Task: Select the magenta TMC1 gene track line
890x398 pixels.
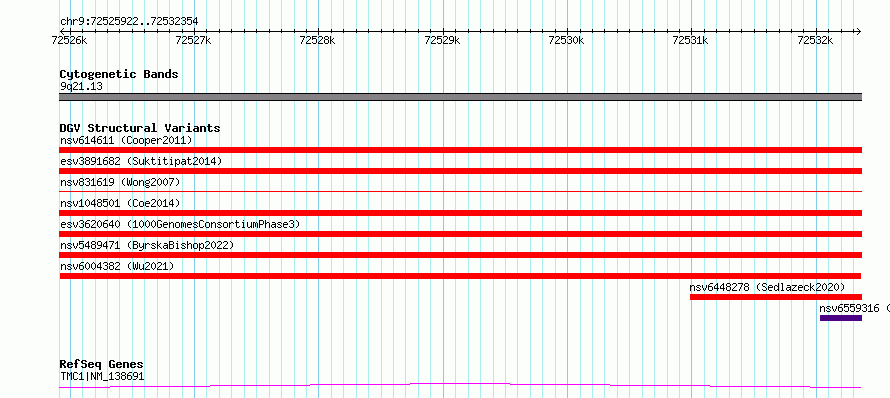Action: click(460, 386)
